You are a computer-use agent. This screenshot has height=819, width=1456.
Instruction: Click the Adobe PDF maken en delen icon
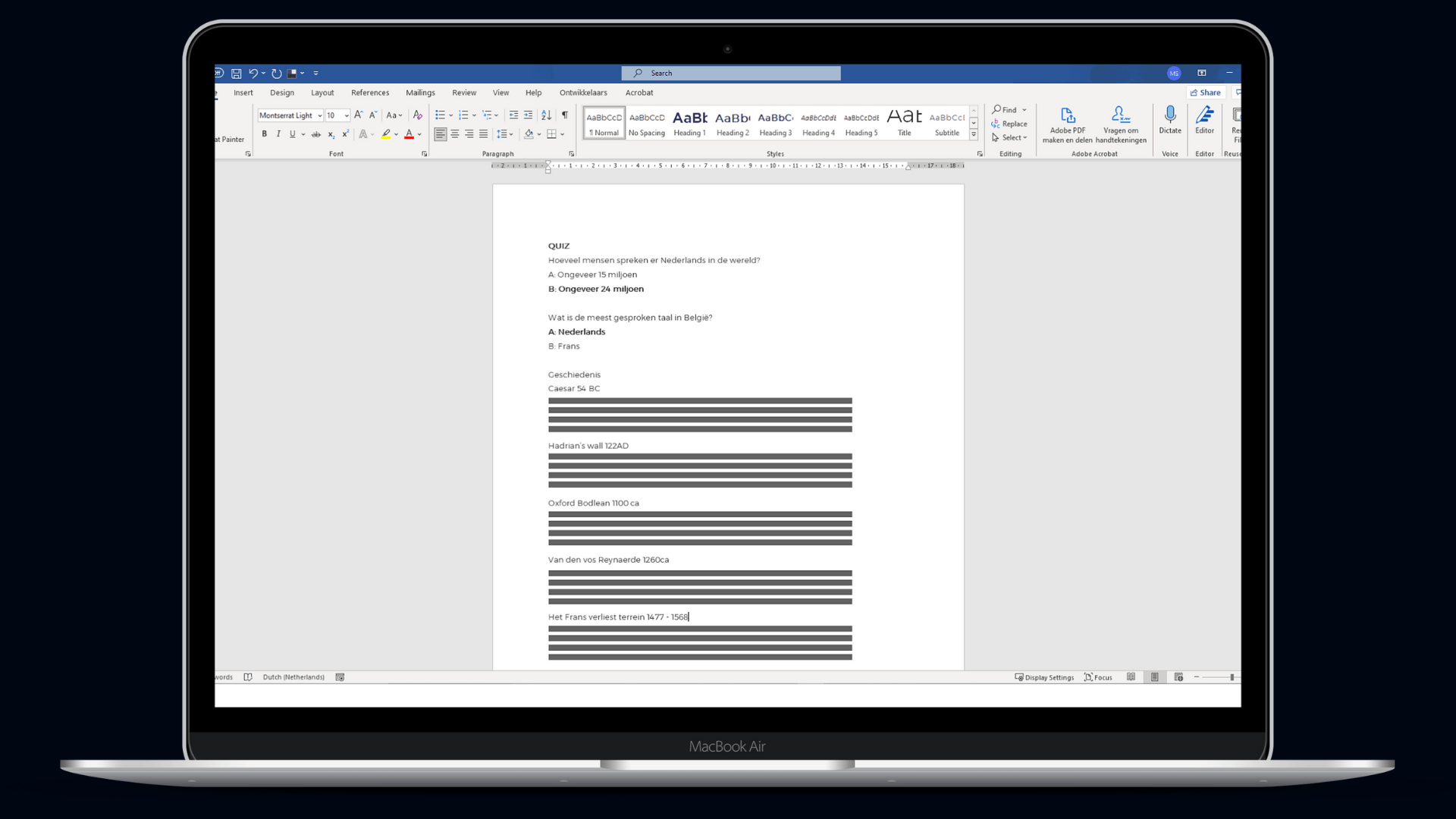pos(1068,115)
